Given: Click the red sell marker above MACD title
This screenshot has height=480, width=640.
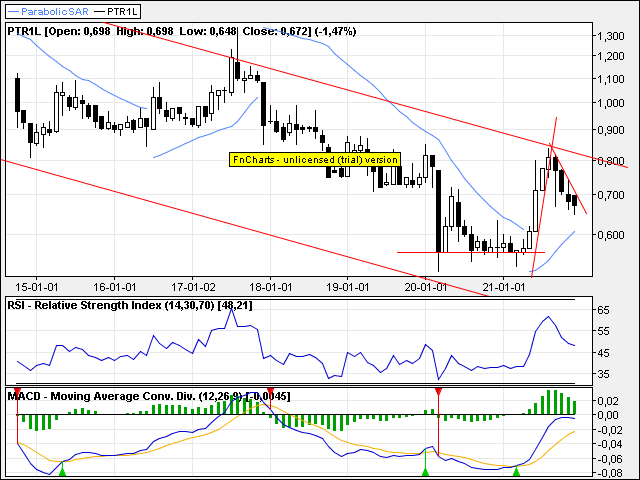Looking at the screenshot, I should pos(17,391).
